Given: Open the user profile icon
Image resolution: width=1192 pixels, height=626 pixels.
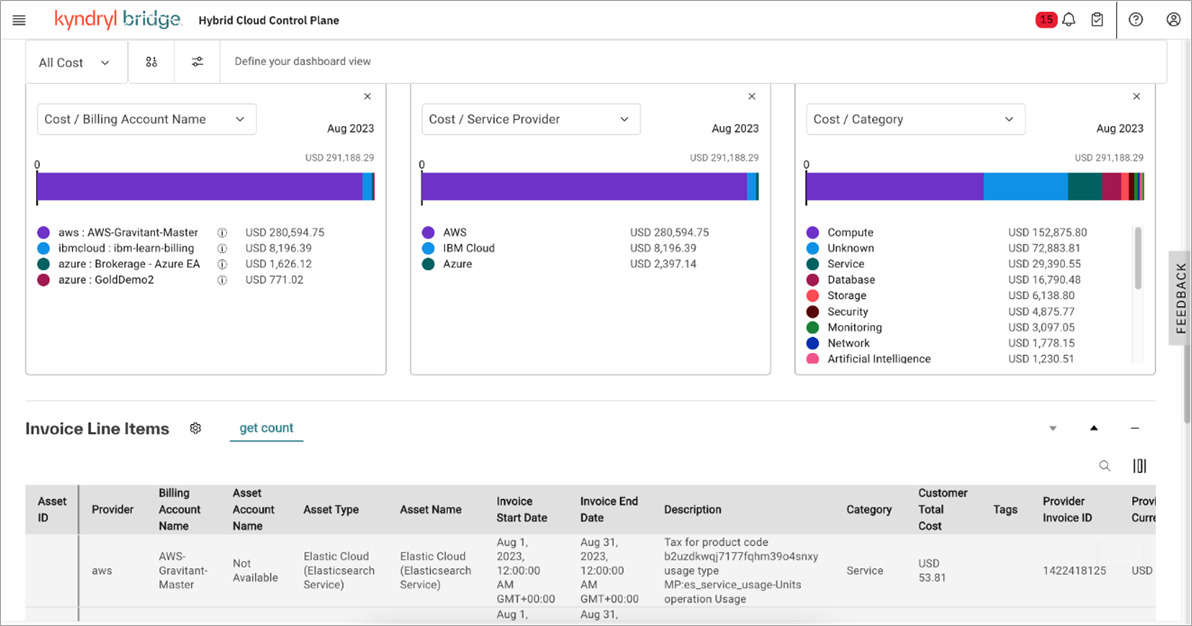Looking at the screenshot, I should coord(1173,20).
